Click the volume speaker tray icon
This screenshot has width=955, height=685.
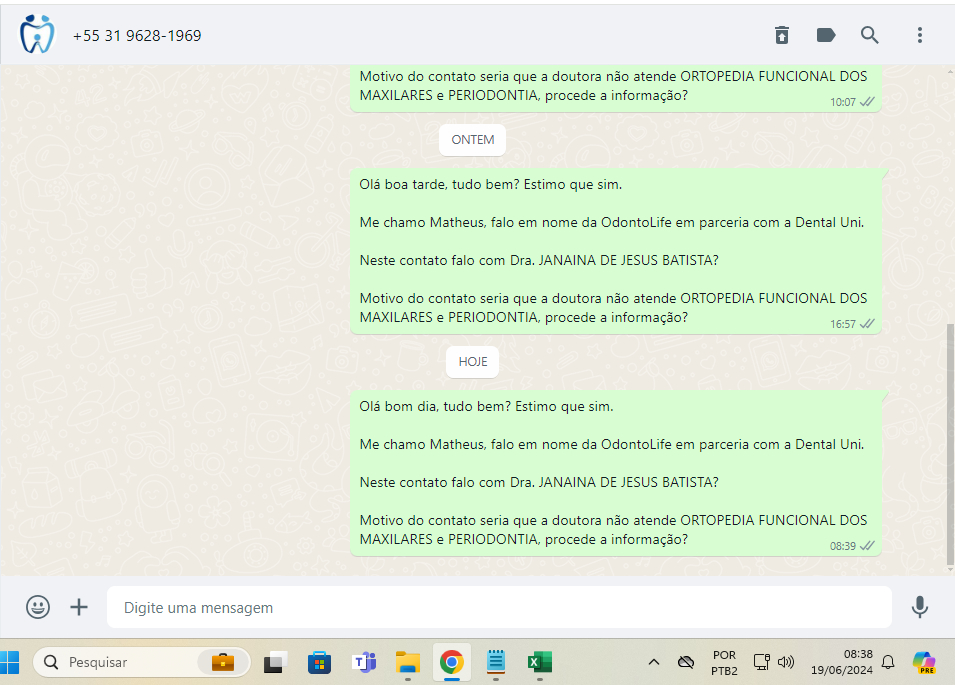point(786,662)
